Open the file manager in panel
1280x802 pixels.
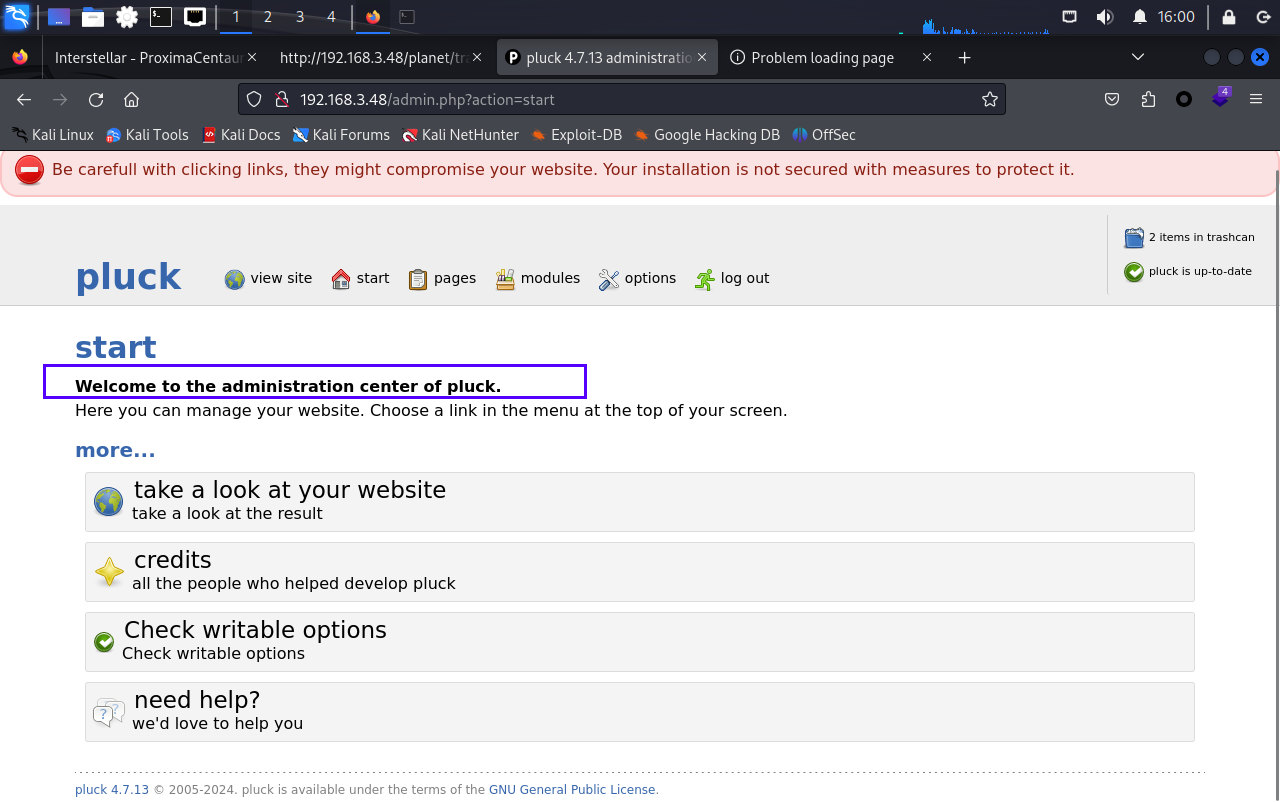pyautogui.click(x=93, y=16)
